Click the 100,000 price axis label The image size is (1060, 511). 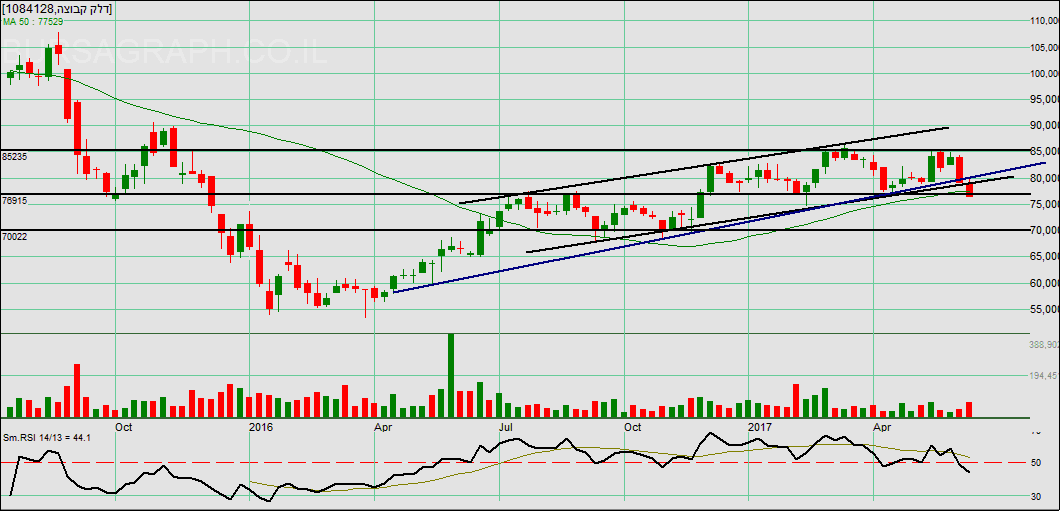pyautogui.click(x=1043, y=74)
